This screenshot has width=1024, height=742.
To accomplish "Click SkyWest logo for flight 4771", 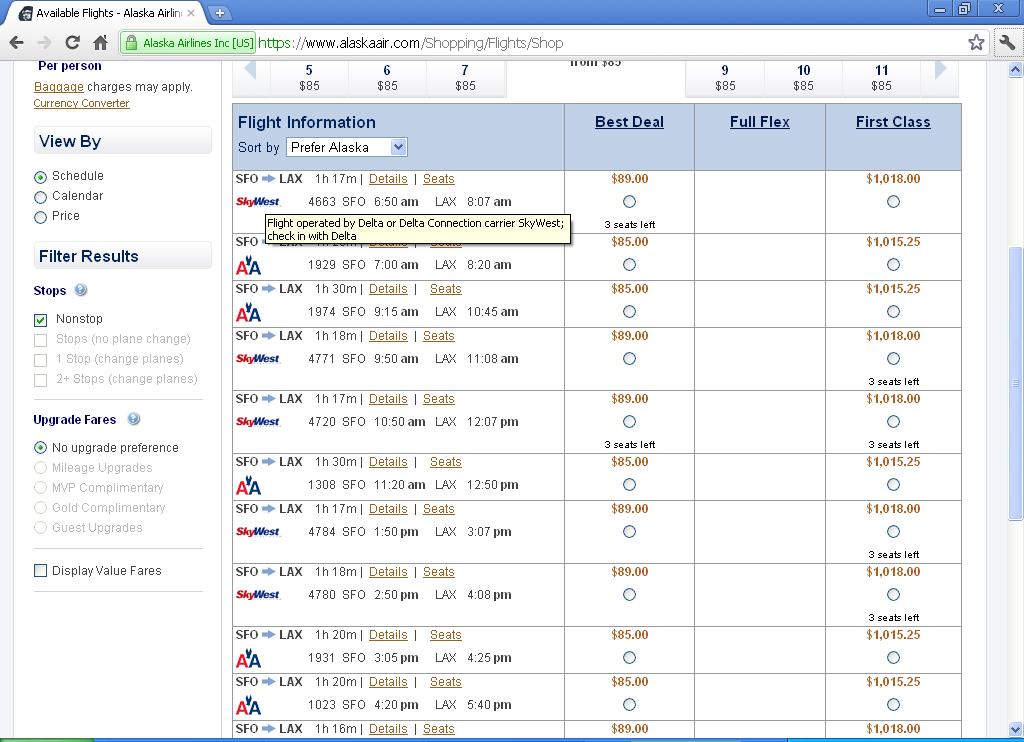I will coord(258,359).
